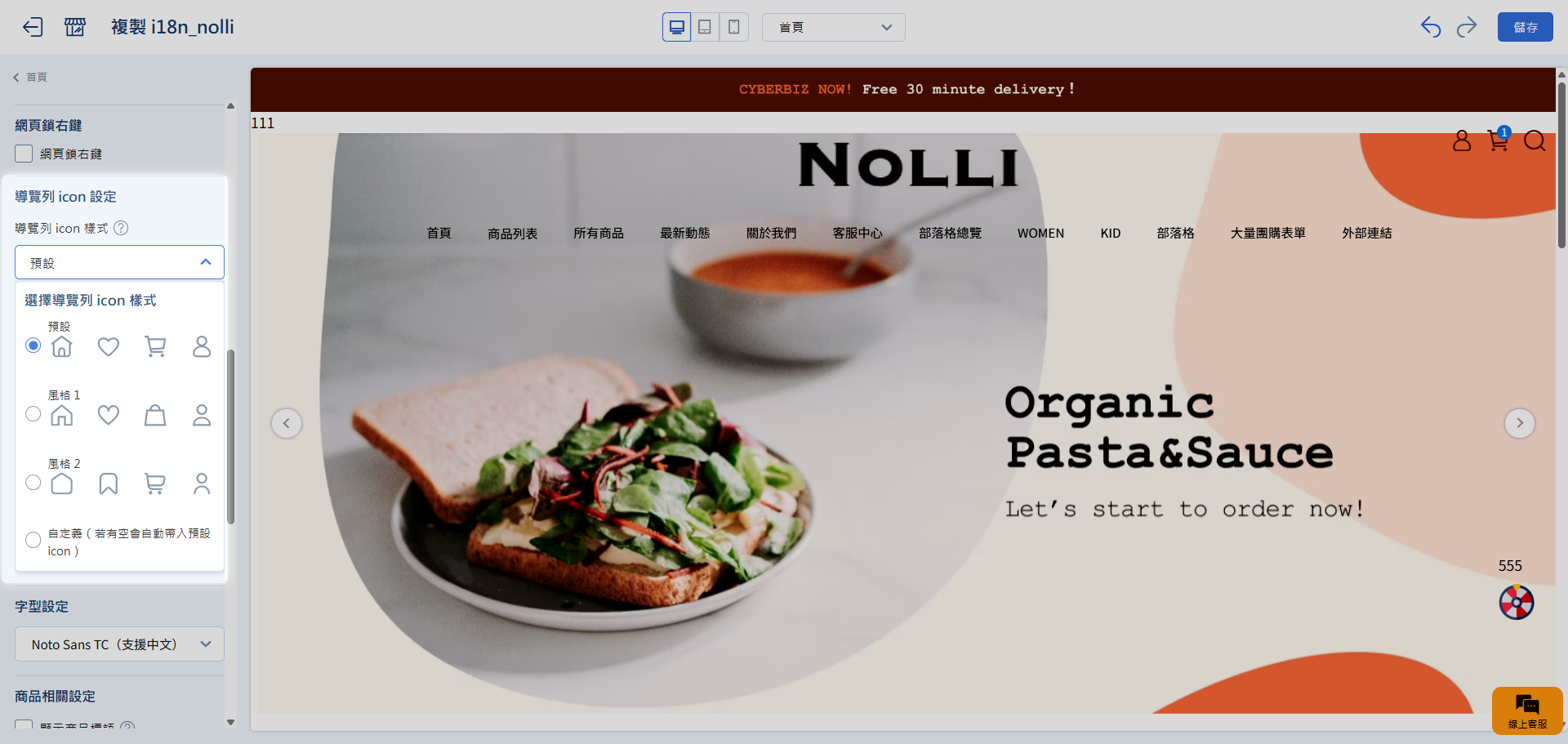
Task: Open the 首頁 page selector dropdown
Action: coord(833,27)
